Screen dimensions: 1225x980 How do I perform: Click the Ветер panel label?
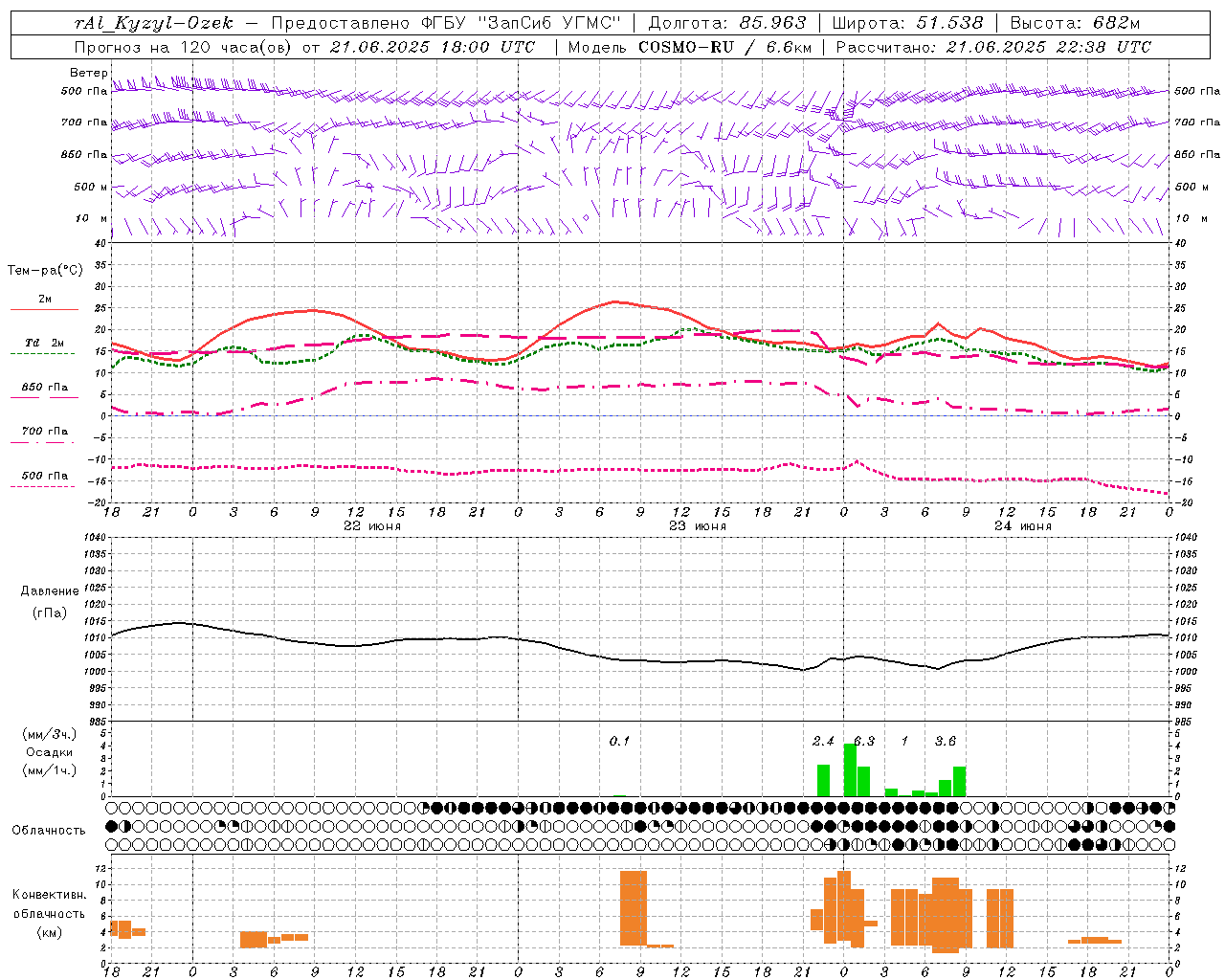pyautogui.click(x=88, y=73)
